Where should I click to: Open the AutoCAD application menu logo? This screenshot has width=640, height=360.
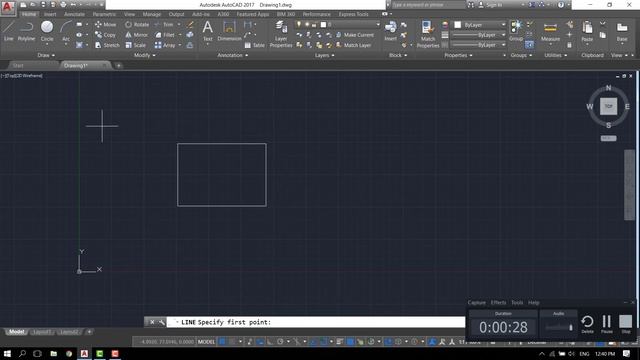tap(8, 7)
